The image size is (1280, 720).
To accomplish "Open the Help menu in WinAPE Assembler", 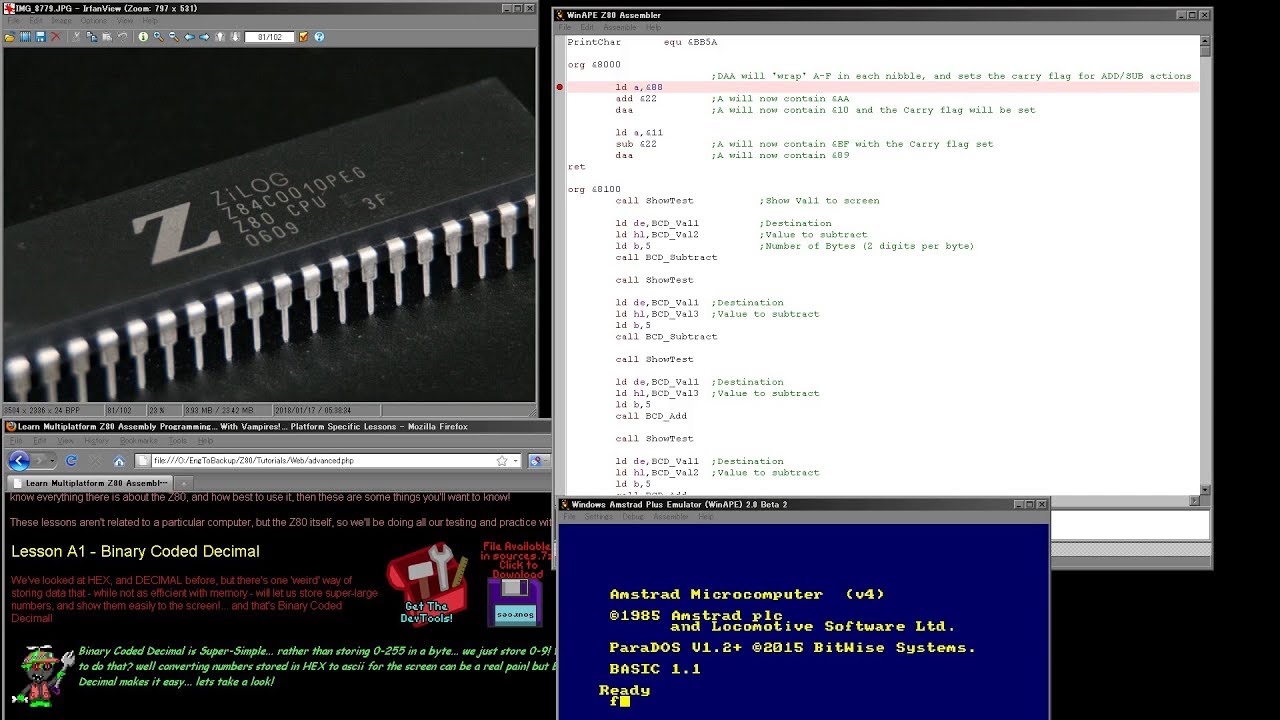I will [x=653, y=27].
